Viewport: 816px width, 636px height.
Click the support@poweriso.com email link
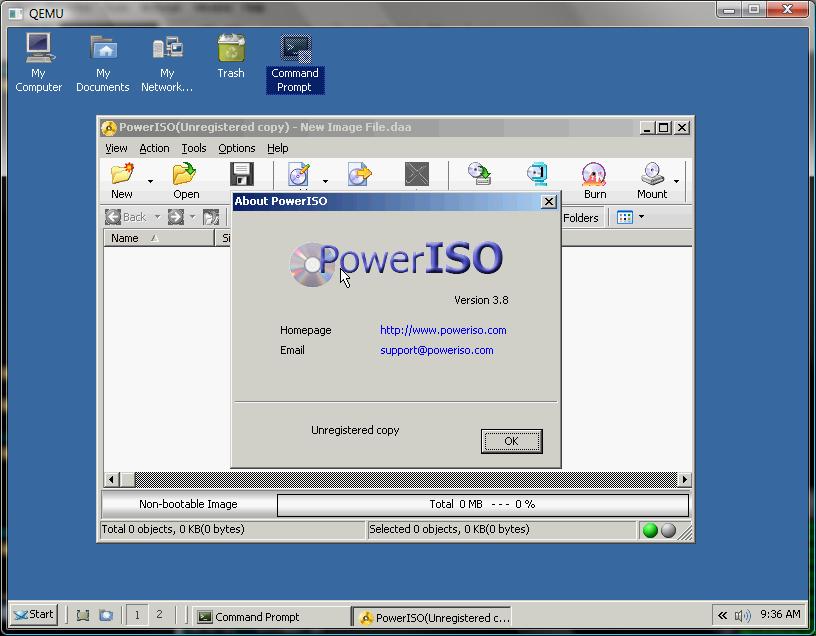click(x=436, y=350)
